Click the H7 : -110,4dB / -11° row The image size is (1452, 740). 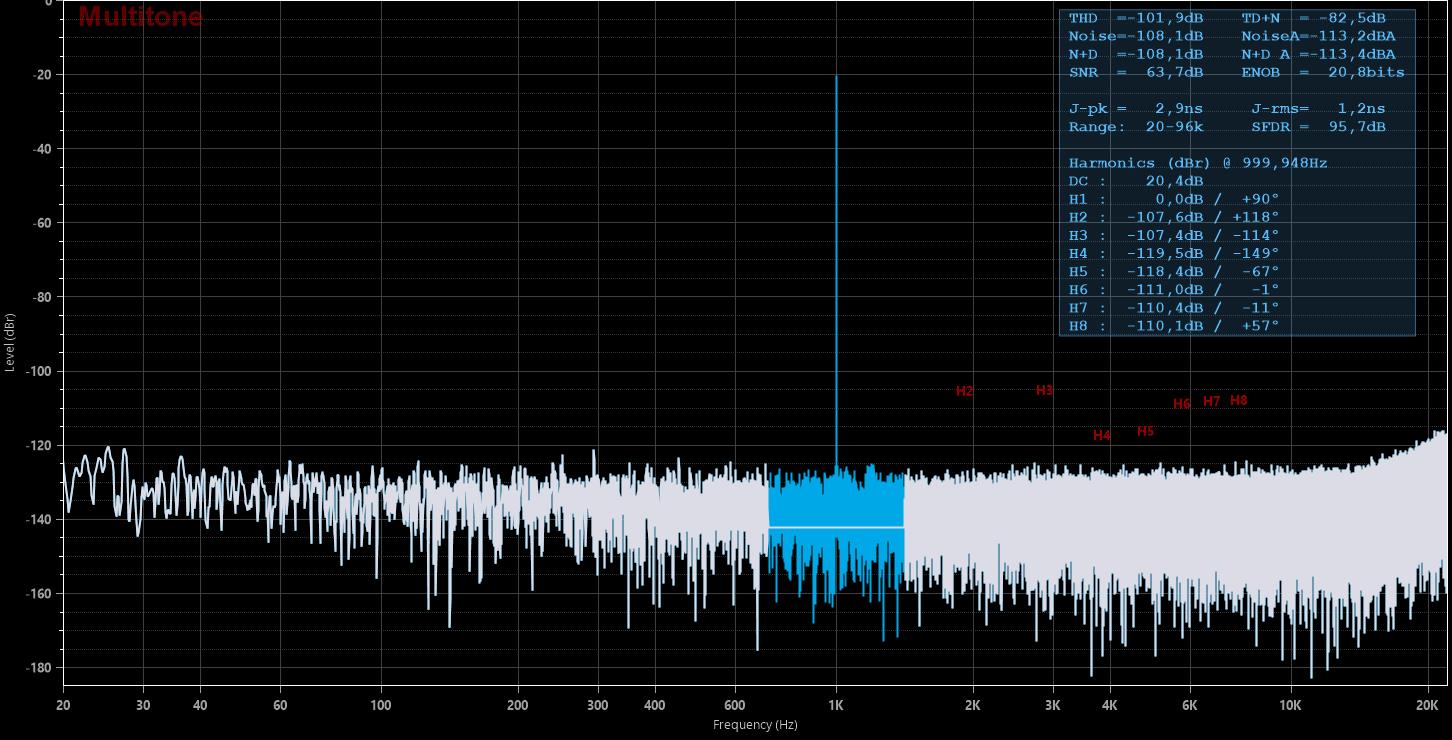point(1174,308)
